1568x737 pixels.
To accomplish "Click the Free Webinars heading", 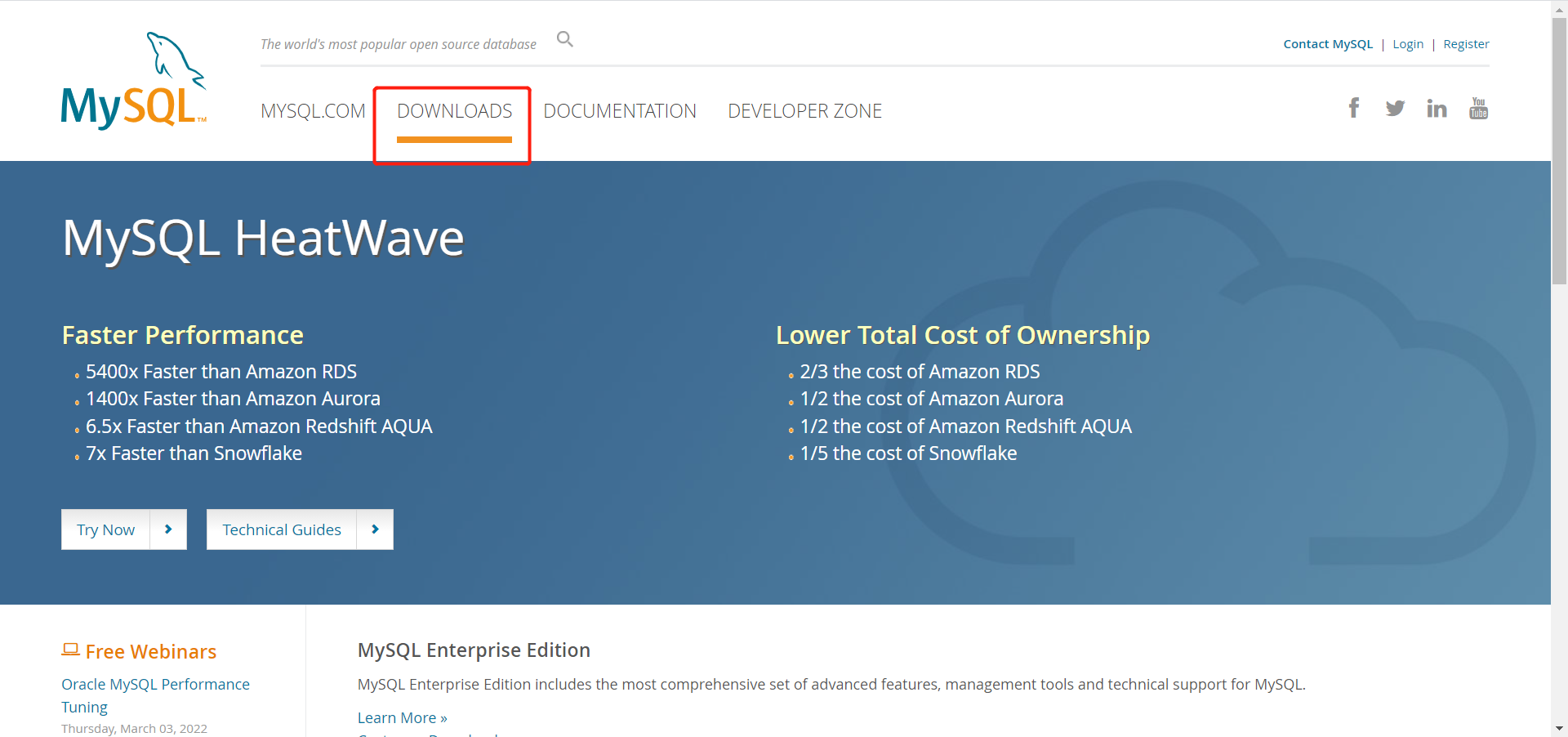I will click(x=151, y=651).
